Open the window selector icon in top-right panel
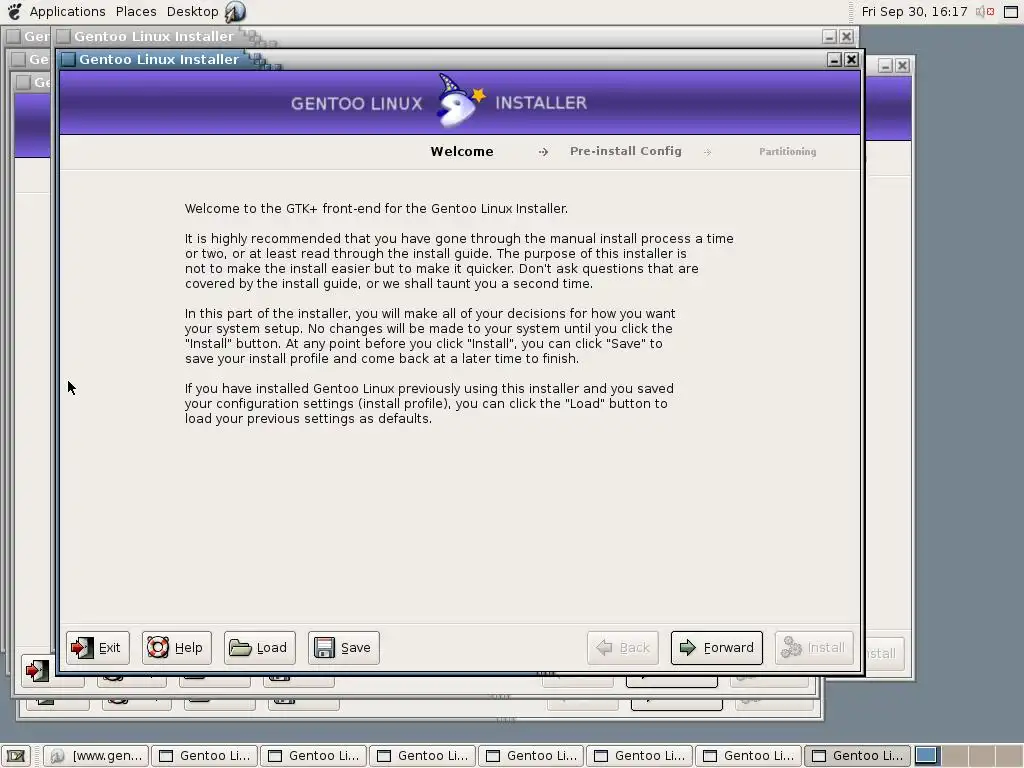The width and height of the screenshot is (1024, 768). [1011, 11]
